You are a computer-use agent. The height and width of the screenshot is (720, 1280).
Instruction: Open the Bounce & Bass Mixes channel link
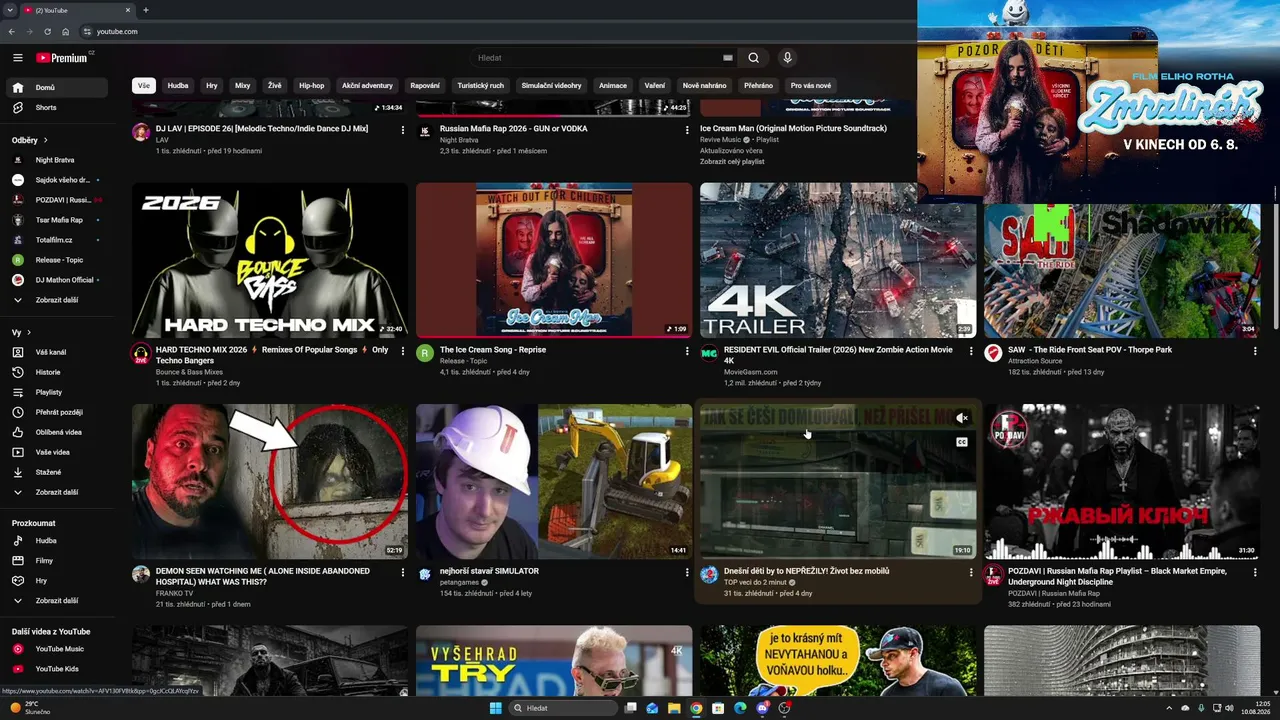189,372
